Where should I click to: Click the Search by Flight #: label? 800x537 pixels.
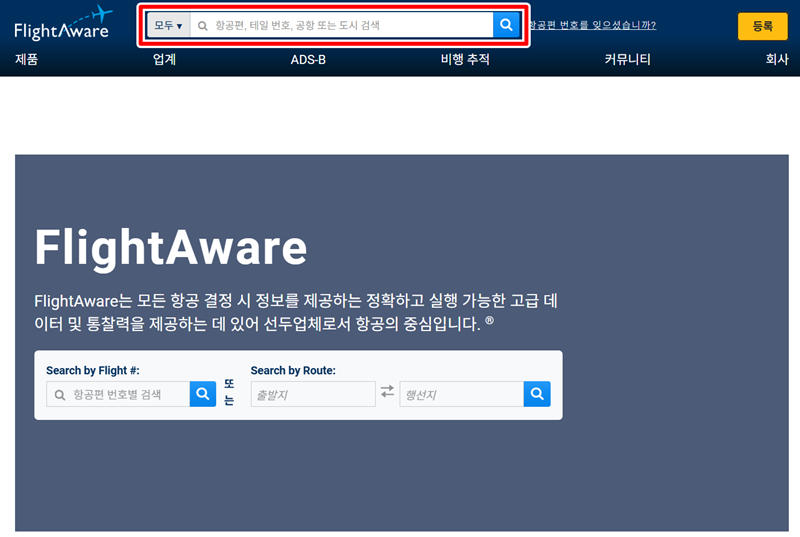(x=93, y=370)
